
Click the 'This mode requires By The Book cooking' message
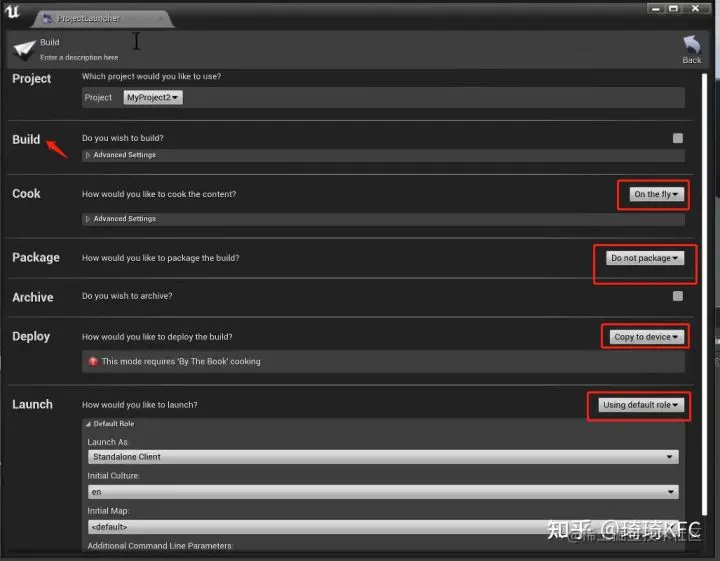(x=181, y=362)
